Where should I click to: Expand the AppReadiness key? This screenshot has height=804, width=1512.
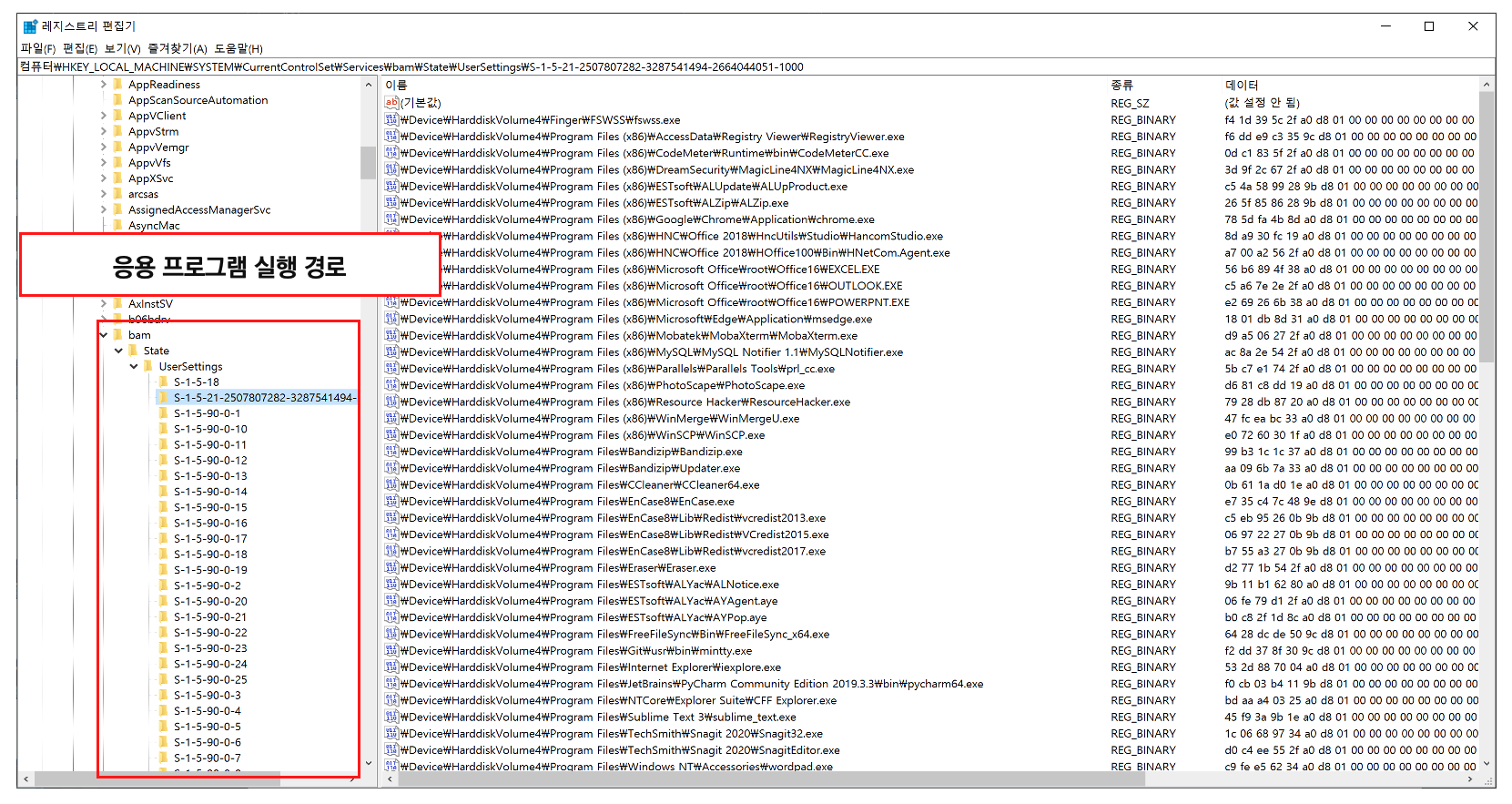tap(103, 85)
